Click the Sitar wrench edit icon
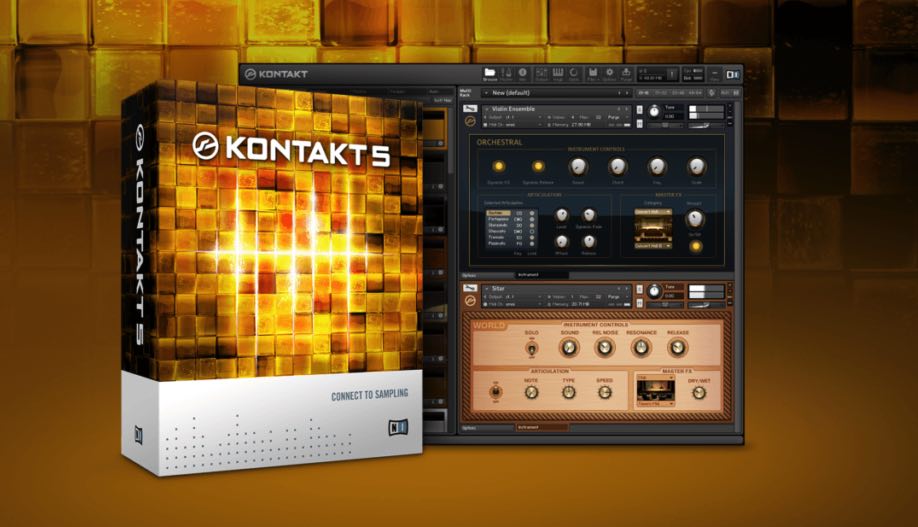 point(470,288)
